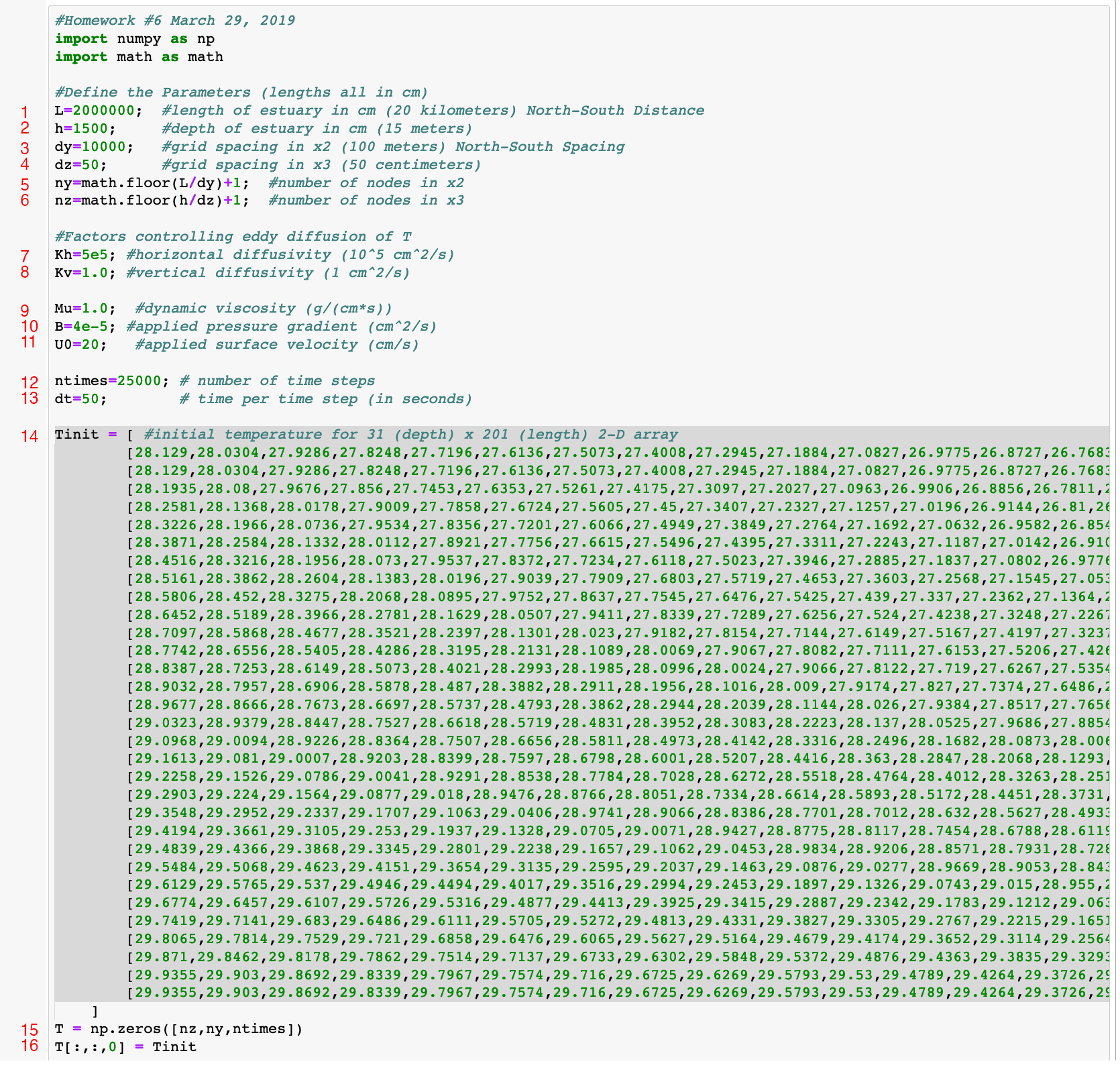
Task: Click the ntimes=25000 time steps value
Action: tap(108, 381)
